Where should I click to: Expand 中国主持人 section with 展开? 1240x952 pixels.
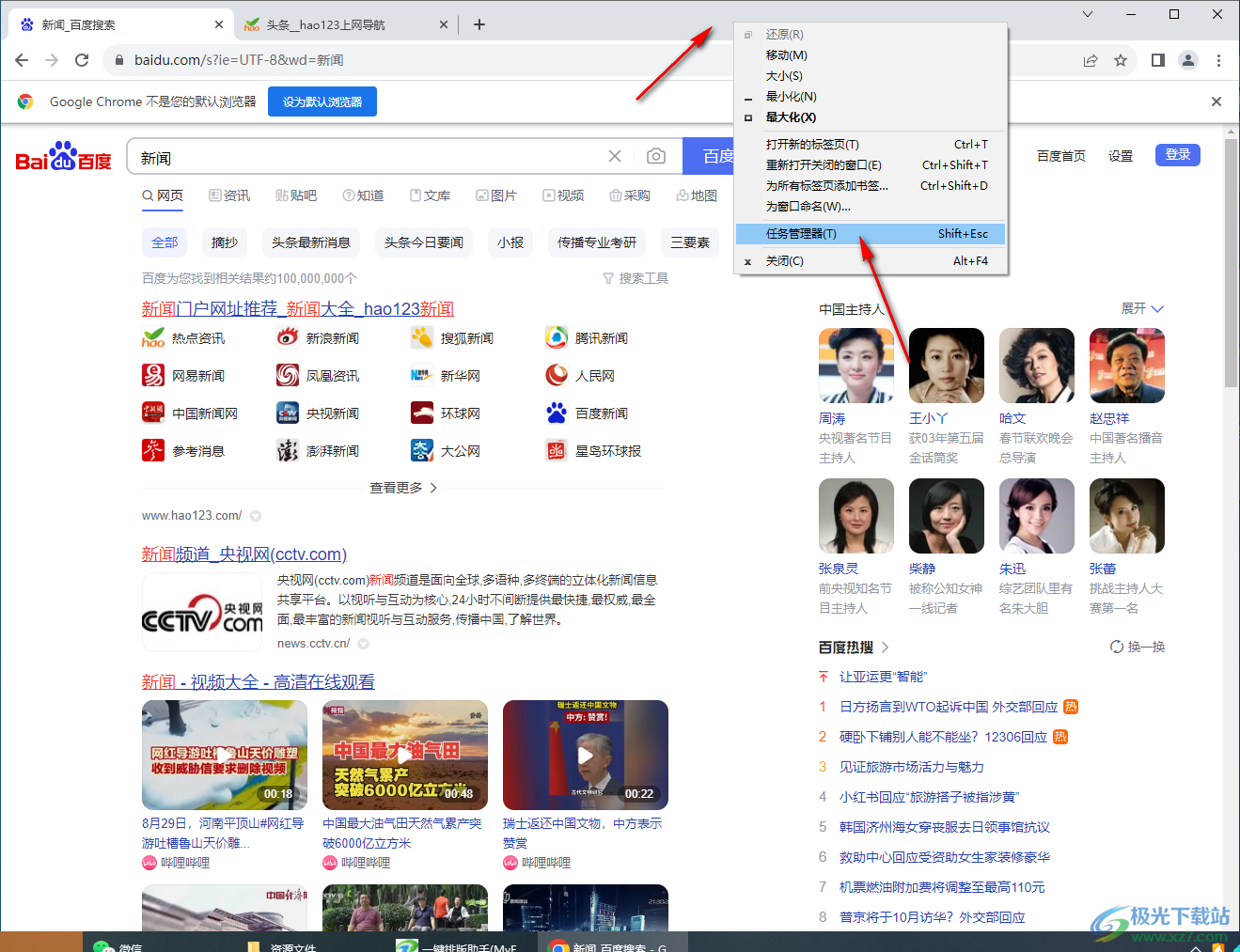[1142, 308]
